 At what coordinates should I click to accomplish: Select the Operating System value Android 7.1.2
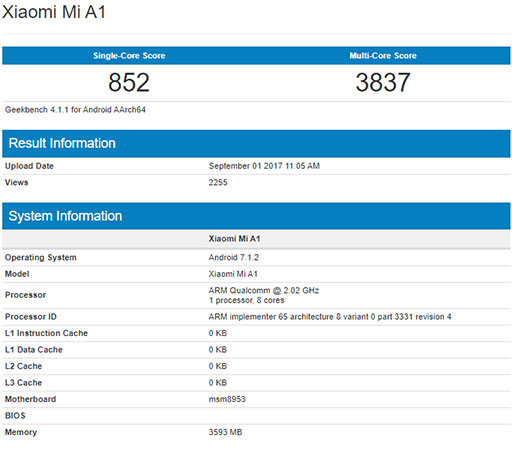[233, 257]
